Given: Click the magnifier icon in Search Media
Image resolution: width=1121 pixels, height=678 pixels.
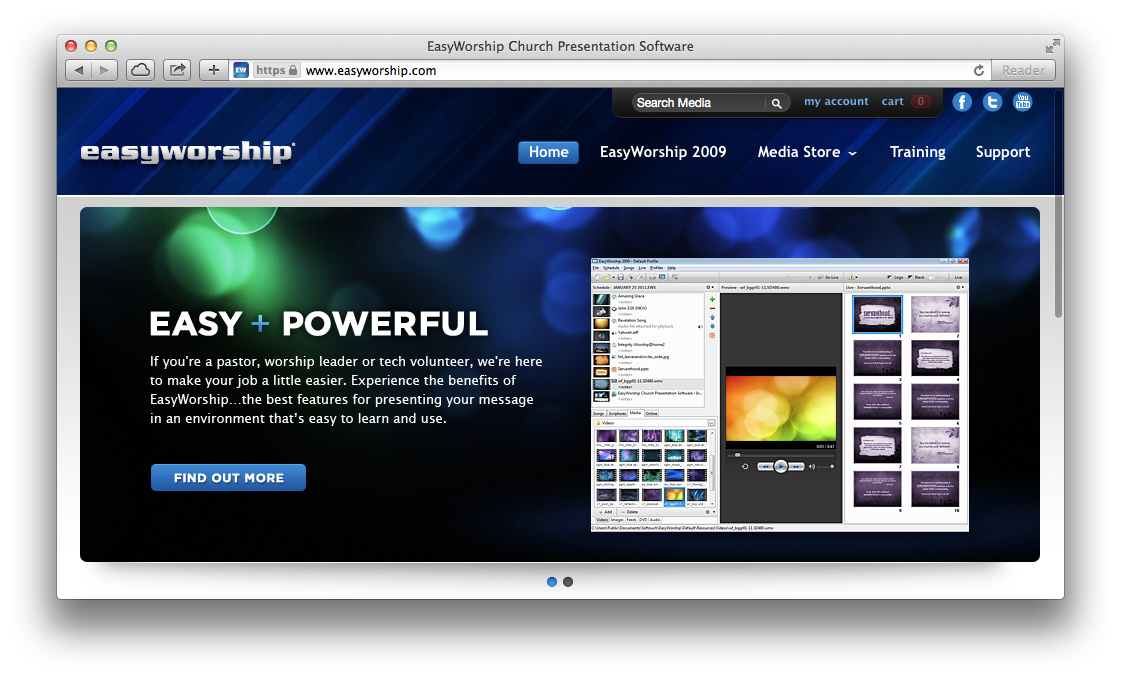Looking at the screenshot, I should (x=776, y=103).
